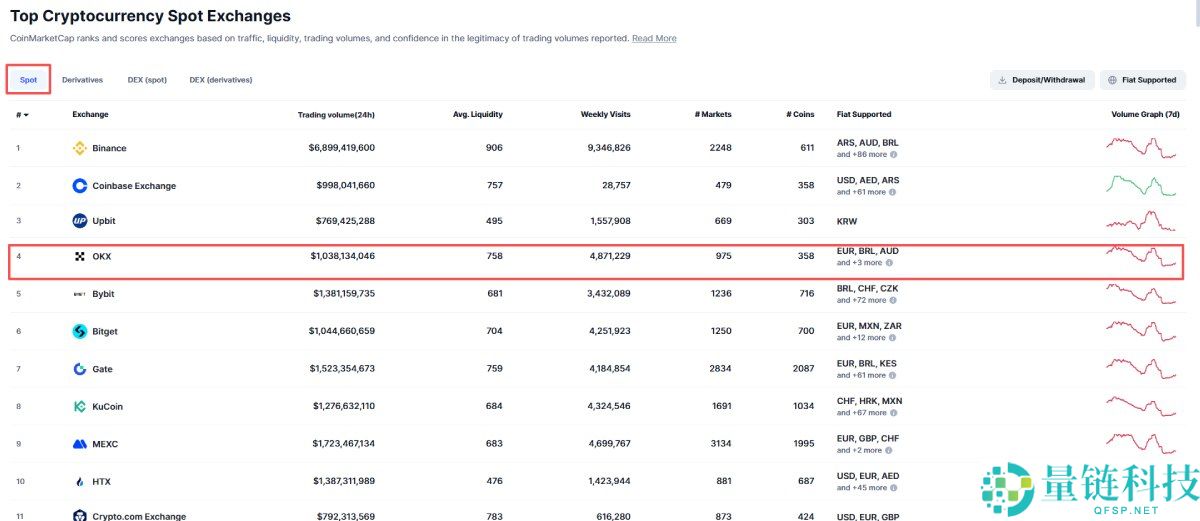Open the Upbit exchange link
The width and height of the screenshot is (1200, 521).
point(105,221)
